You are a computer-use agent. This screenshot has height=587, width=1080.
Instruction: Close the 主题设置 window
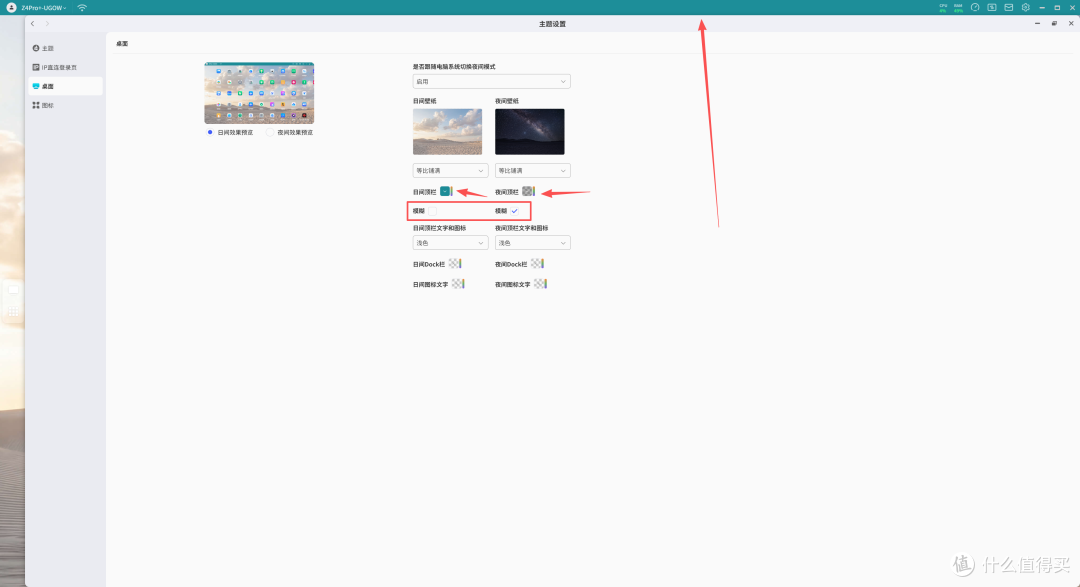(1071, 23)
